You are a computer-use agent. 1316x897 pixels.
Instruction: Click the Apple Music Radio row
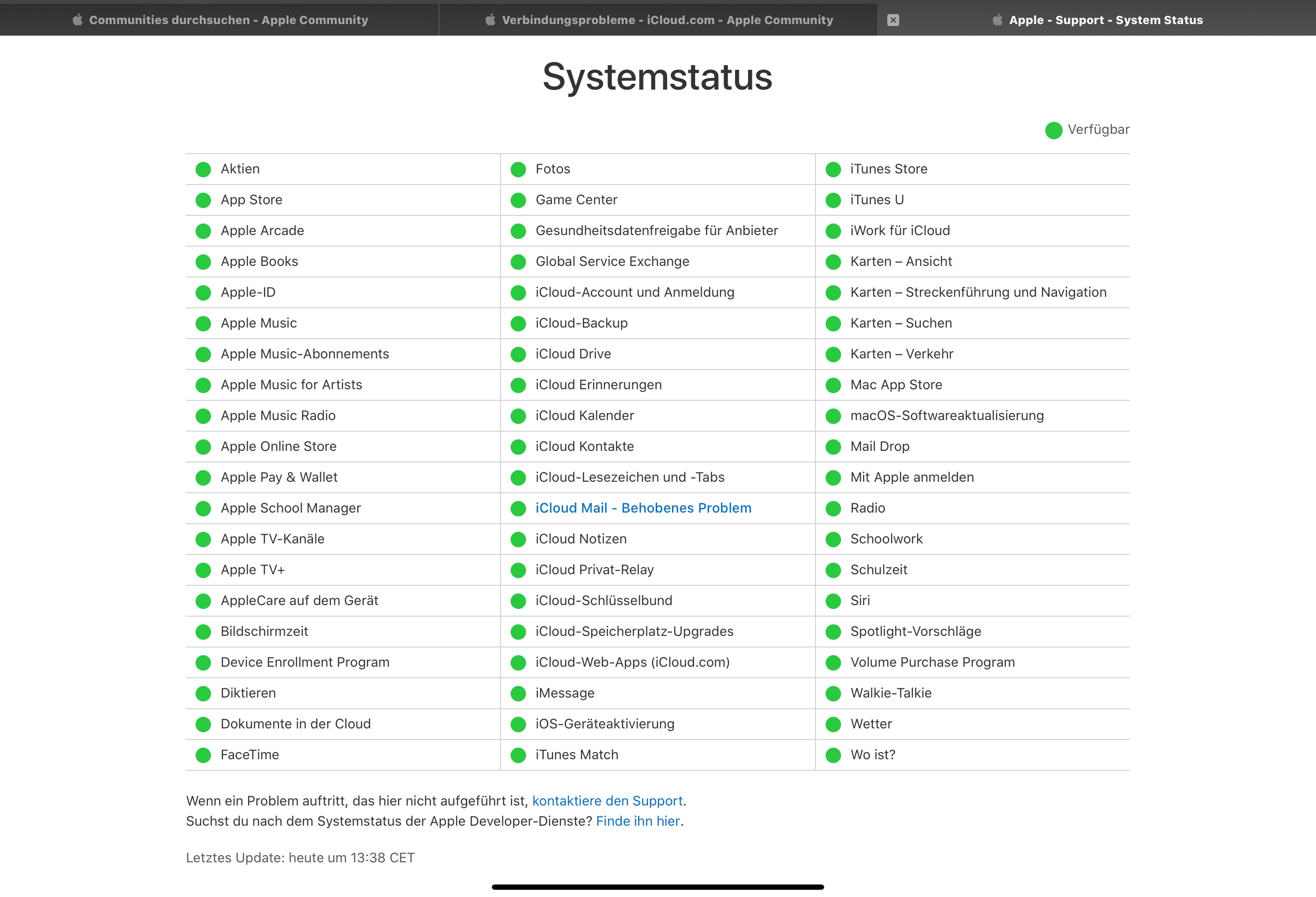[x=277, y=416]
